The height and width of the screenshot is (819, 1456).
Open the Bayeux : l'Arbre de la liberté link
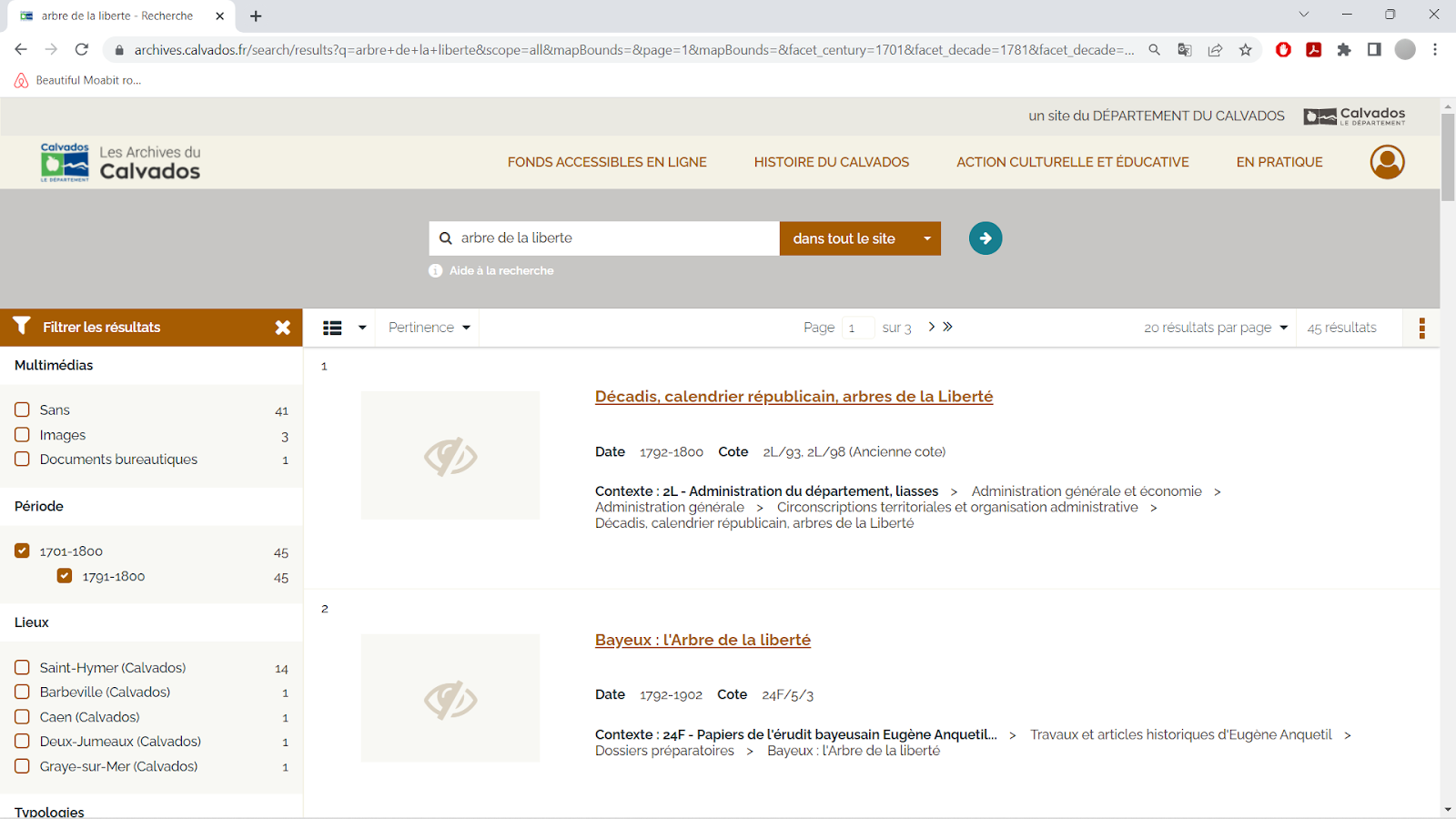[703, 640]
